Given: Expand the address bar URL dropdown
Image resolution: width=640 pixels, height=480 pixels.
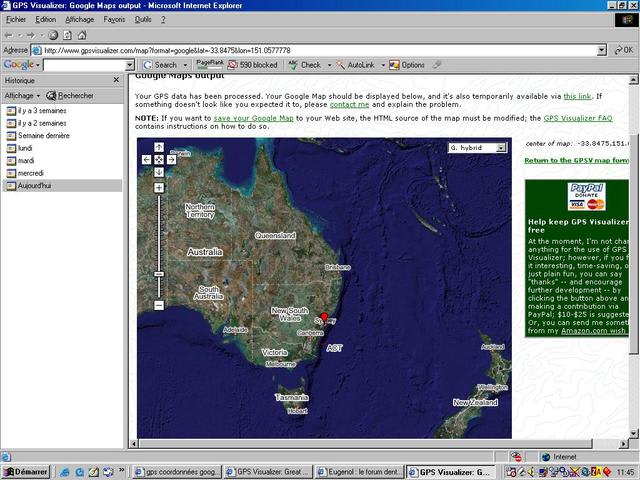Looking at the screenshot, I should point(602,49).
